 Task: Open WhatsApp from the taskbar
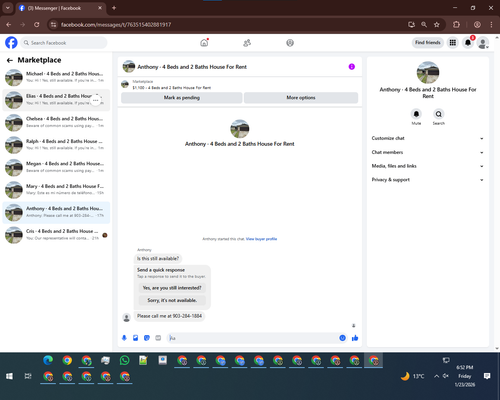[124, 360]
